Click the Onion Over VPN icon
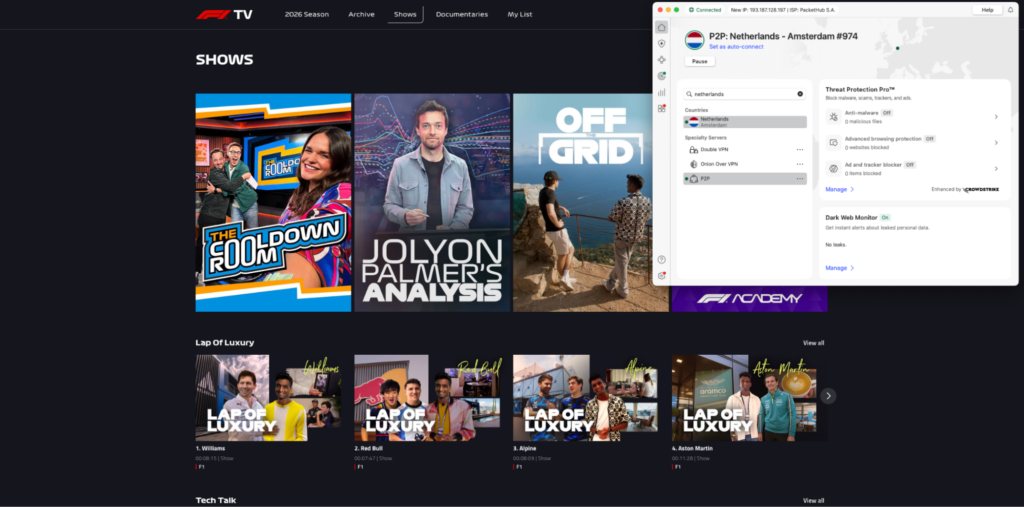The width and height of the screenshot is (1024, 507). click(x=694, y=164)
